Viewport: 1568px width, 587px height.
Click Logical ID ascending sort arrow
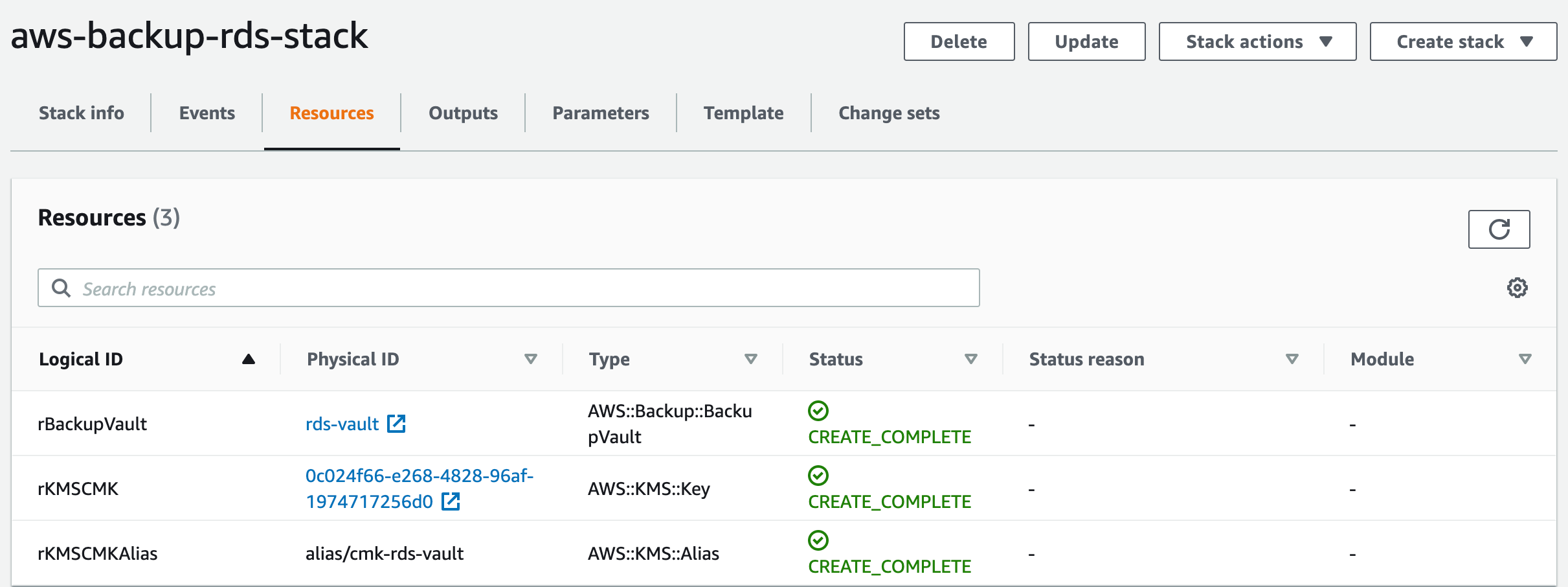coord(249,360)
